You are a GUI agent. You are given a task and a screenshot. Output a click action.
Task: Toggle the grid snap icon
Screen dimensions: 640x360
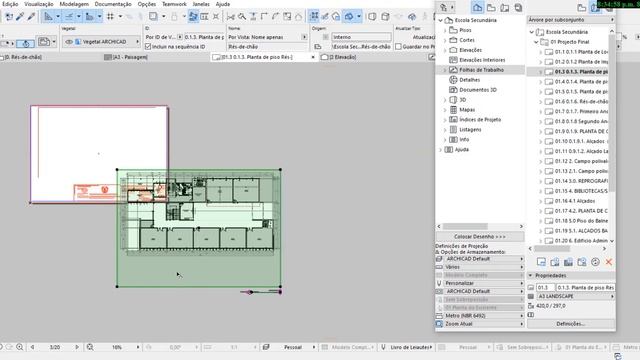[x=110, y=17]
